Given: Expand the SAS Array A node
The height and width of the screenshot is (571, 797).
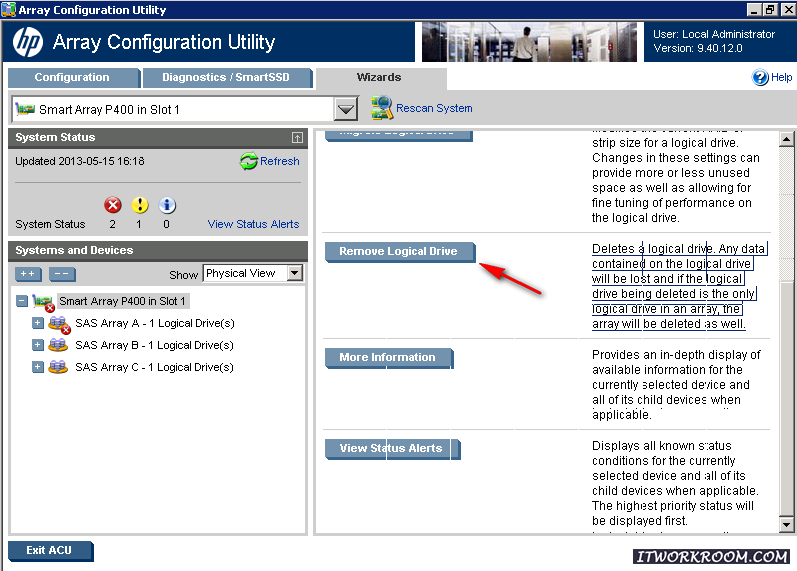Looking at the screenshot, I should tap(38, 323).
